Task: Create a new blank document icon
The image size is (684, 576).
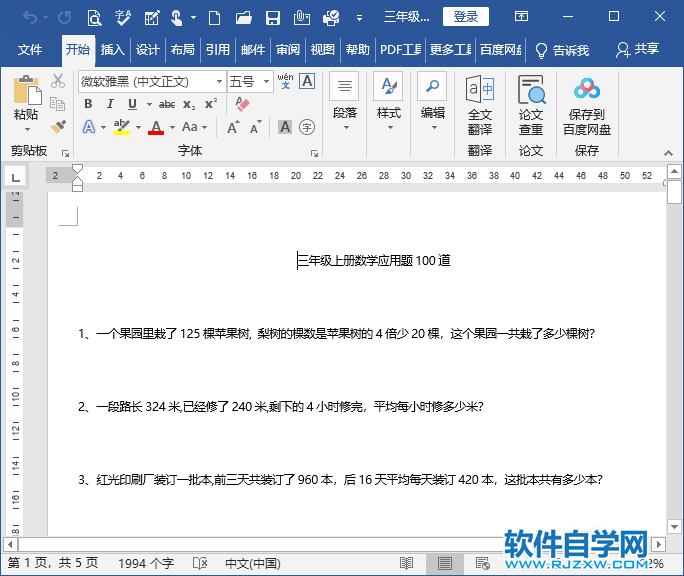Action: coord(214,18)
